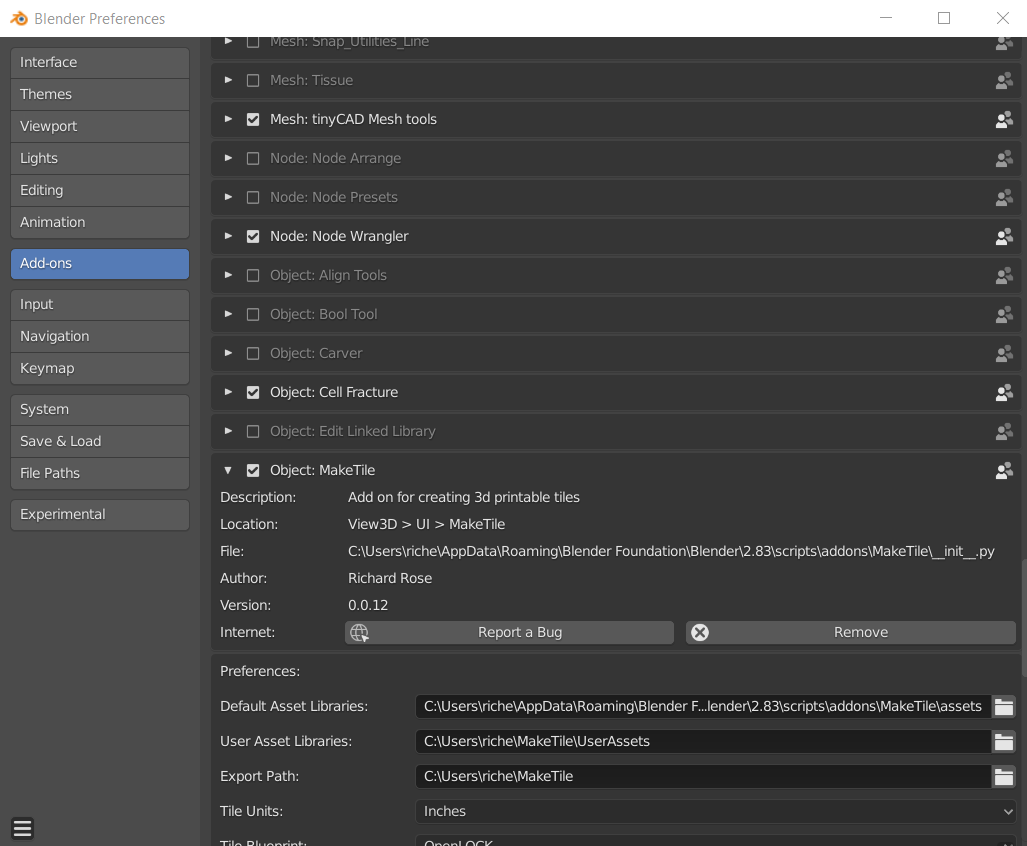Disable Object: MakeTile checkbox

(x=253, y=470)
